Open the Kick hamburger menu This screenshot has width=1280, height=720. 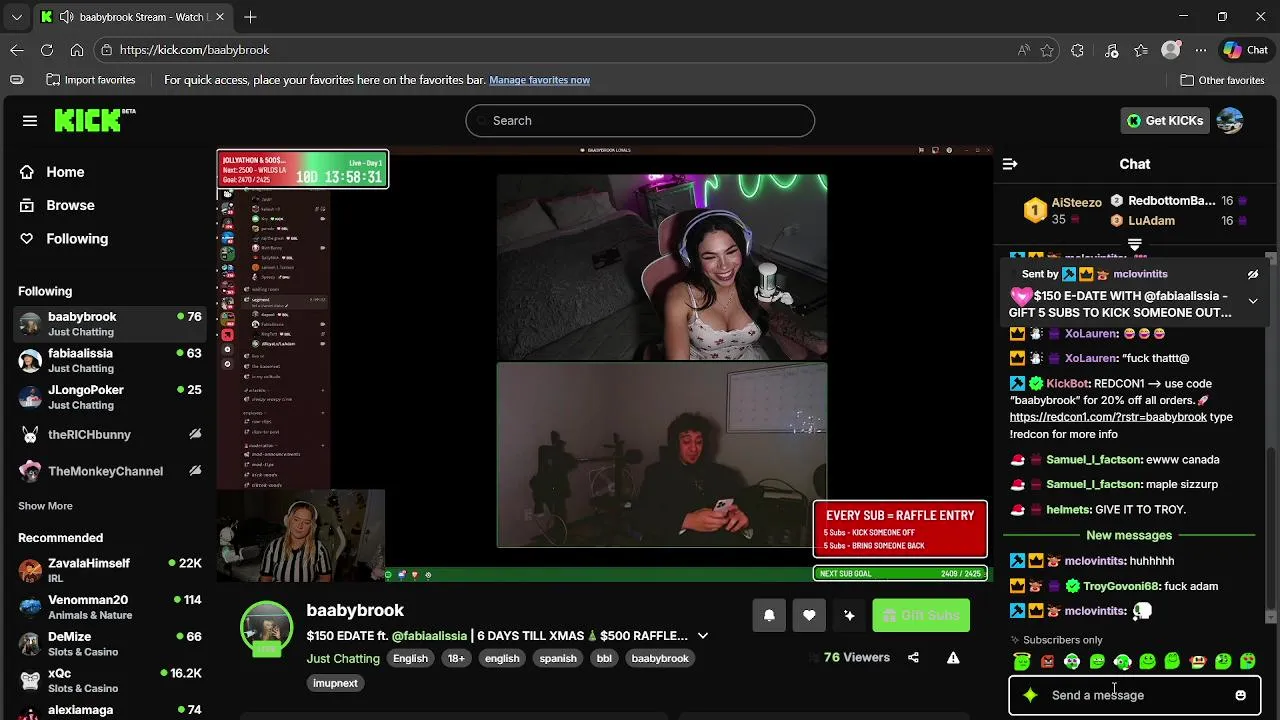pos(30,120)
